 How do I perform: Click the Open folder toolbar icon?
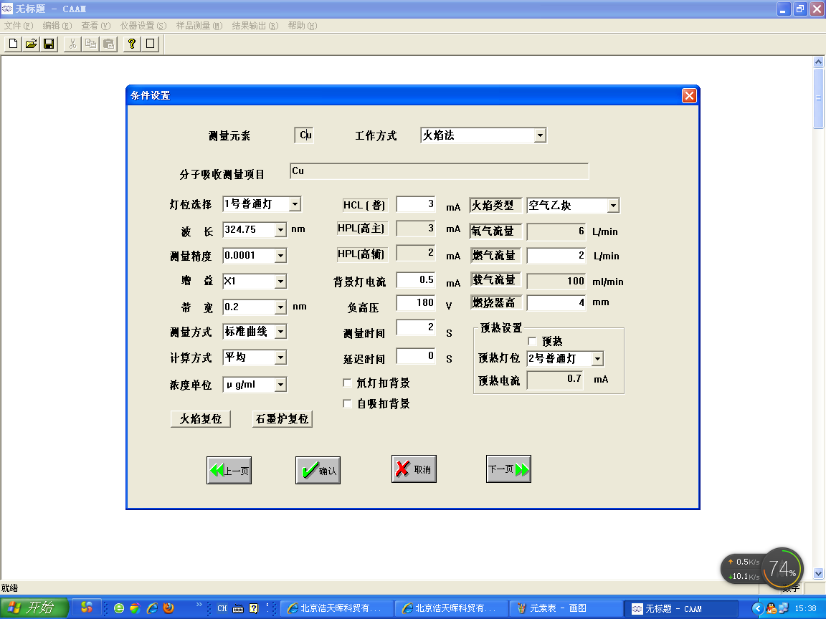[x=31, y=44]
